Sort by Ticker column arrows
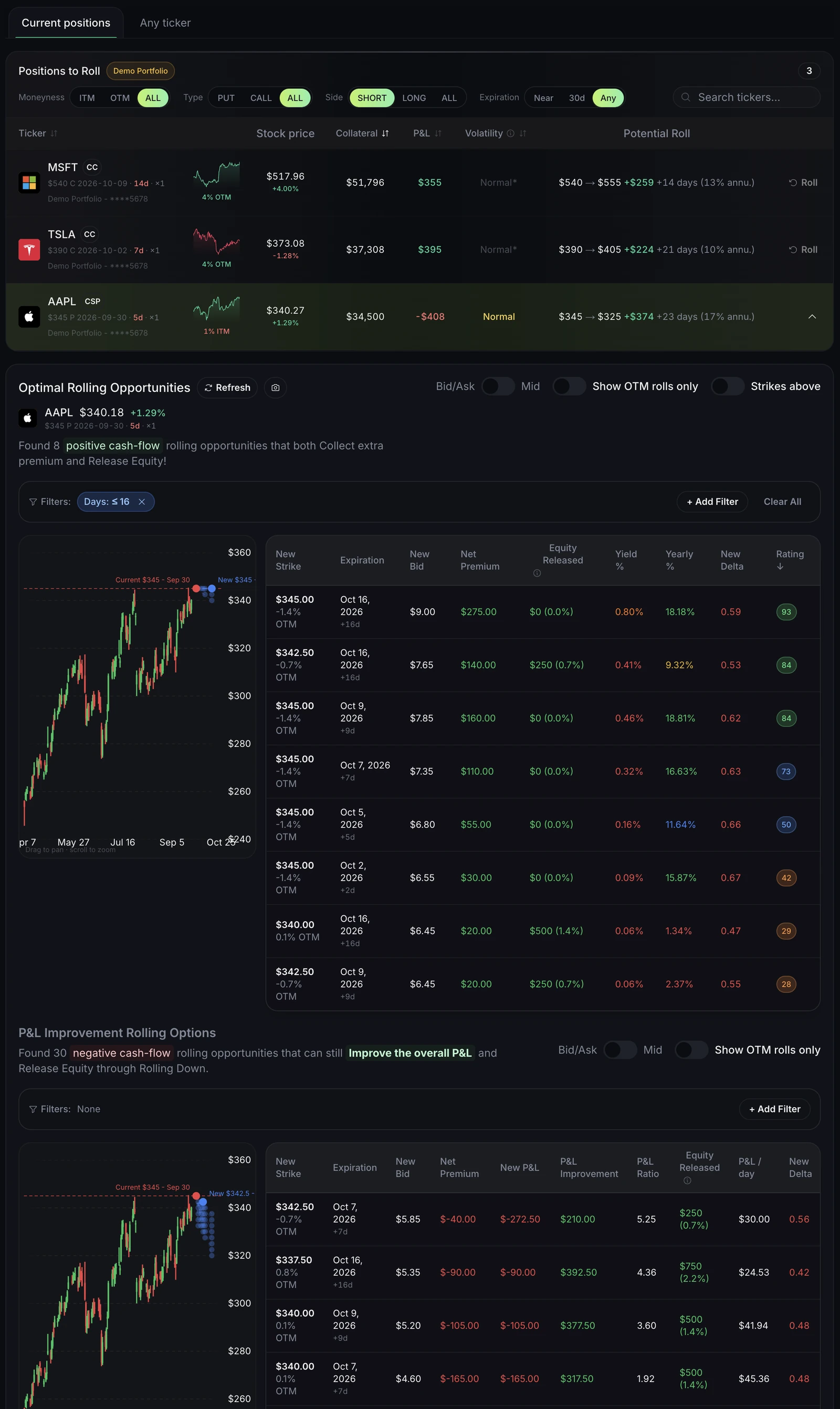 coord(54,133)
